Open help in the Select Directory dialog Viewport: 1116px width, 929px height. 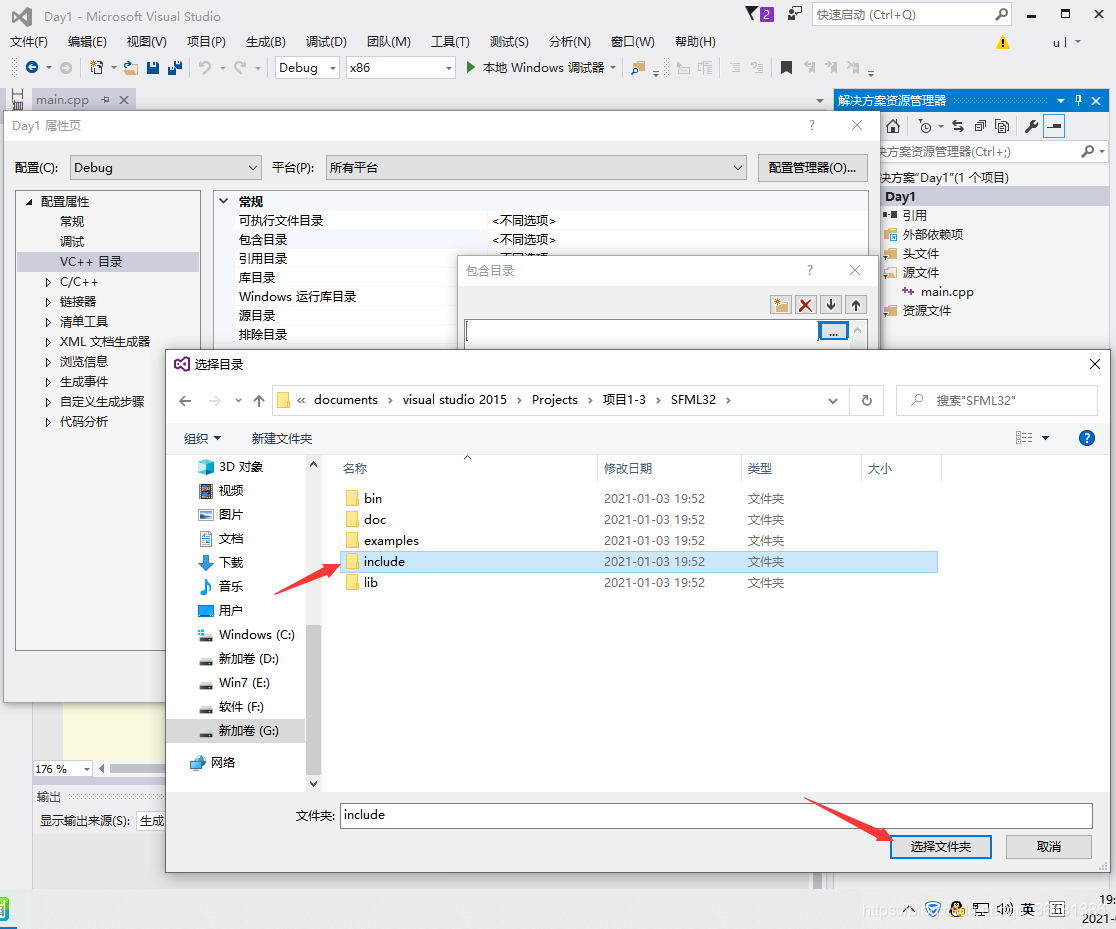coord(1087,438)
